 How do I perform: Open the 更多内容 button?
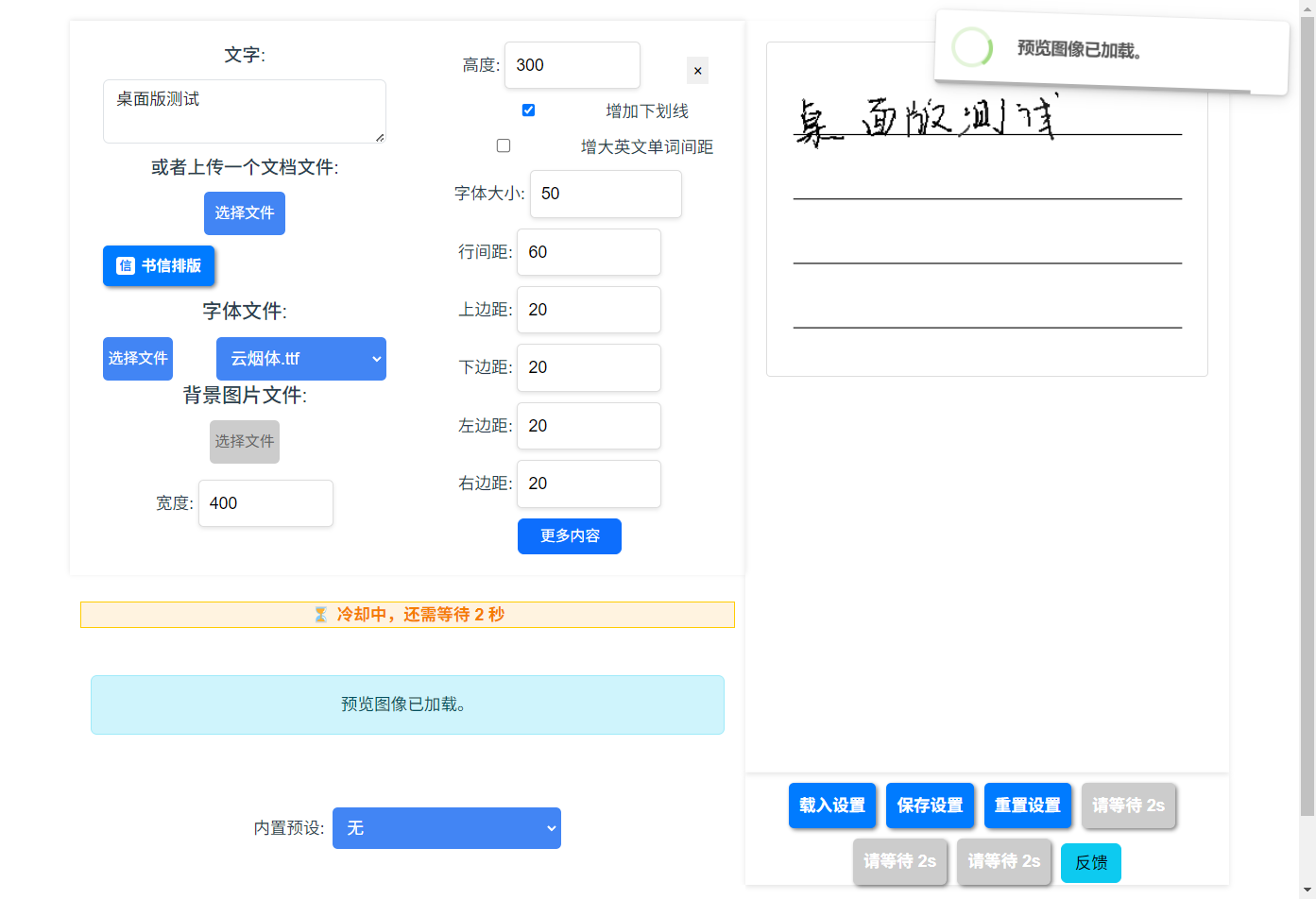pos(570,536)
